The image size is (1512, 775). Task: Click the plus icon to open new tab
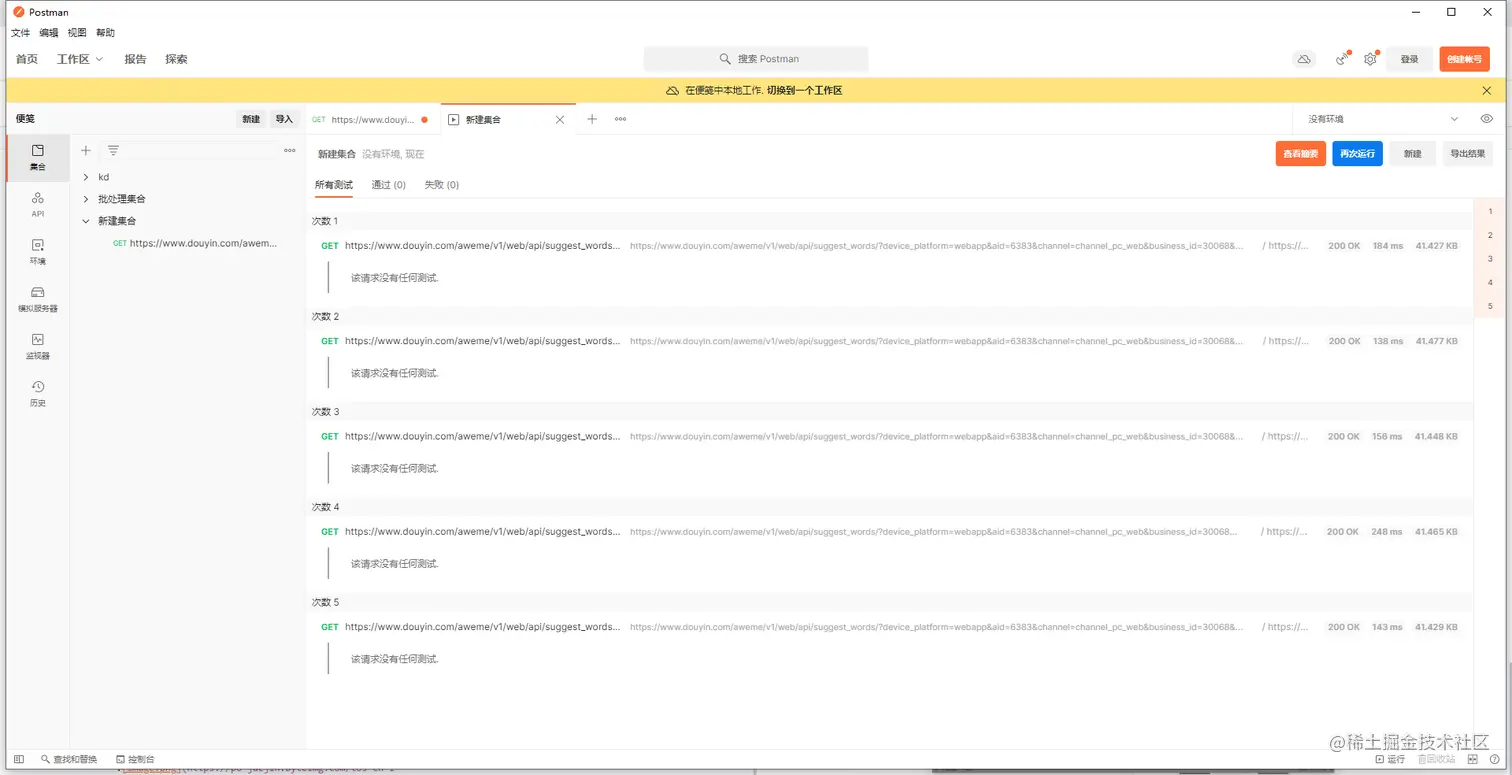click(x=592, y=119)
